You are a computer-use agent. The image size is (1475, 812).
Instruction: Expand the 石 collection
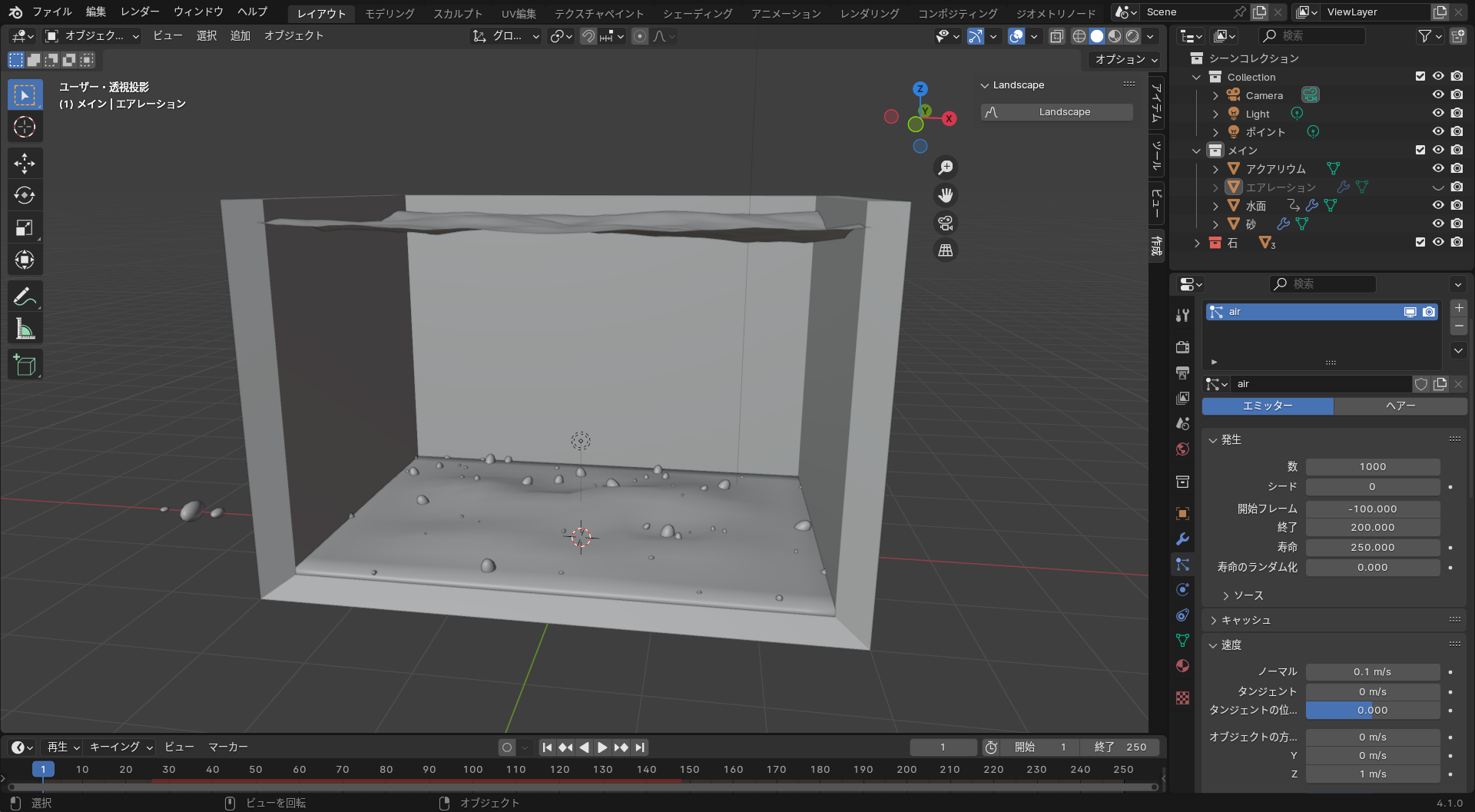click(x=1197, y=243)
